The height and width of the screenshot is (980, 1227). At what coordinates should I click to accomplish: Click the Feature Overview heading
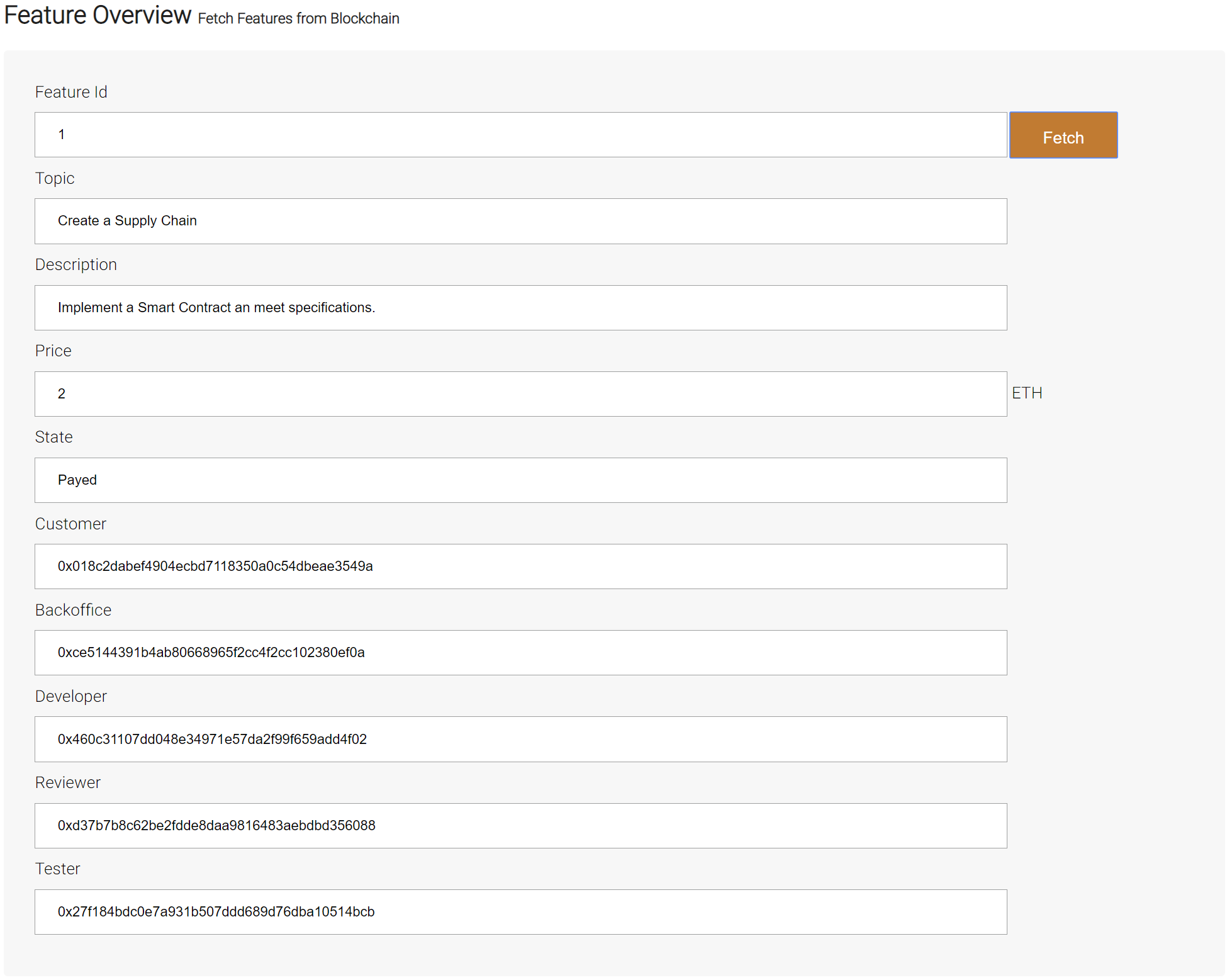point(98,15)
